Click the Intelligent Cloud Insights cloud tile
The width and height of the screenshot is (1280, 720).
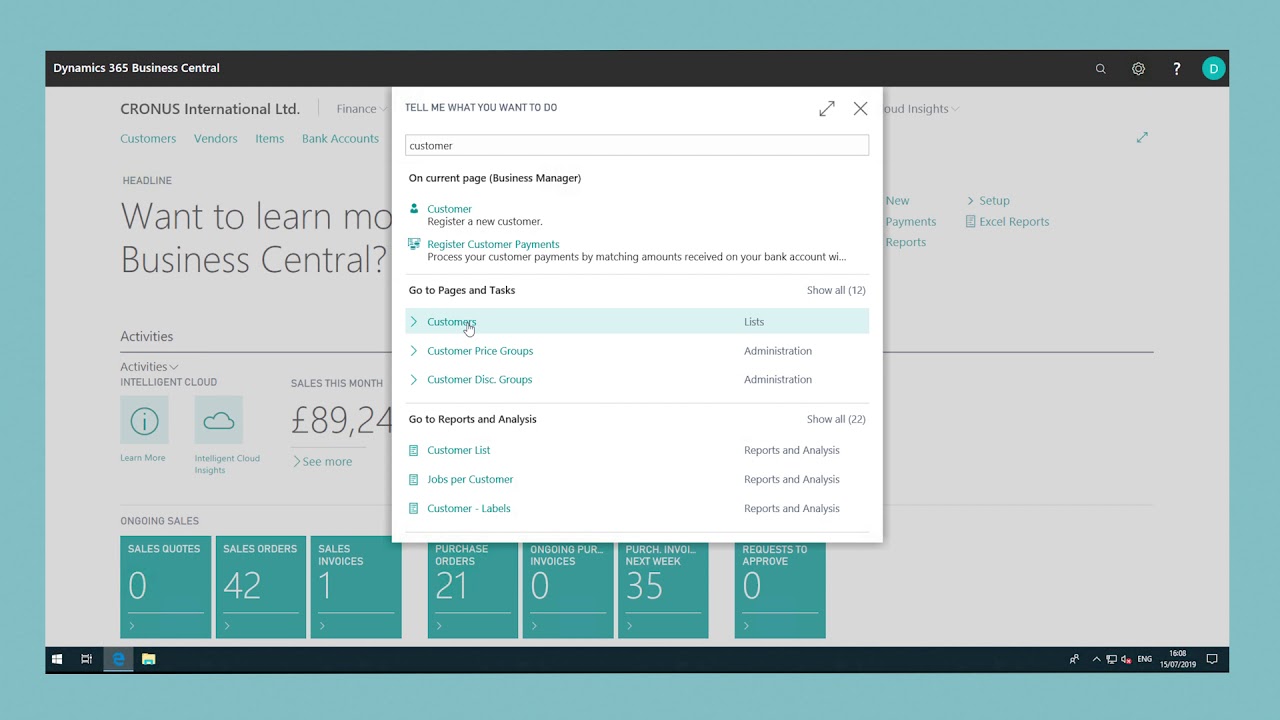[219, 420]
